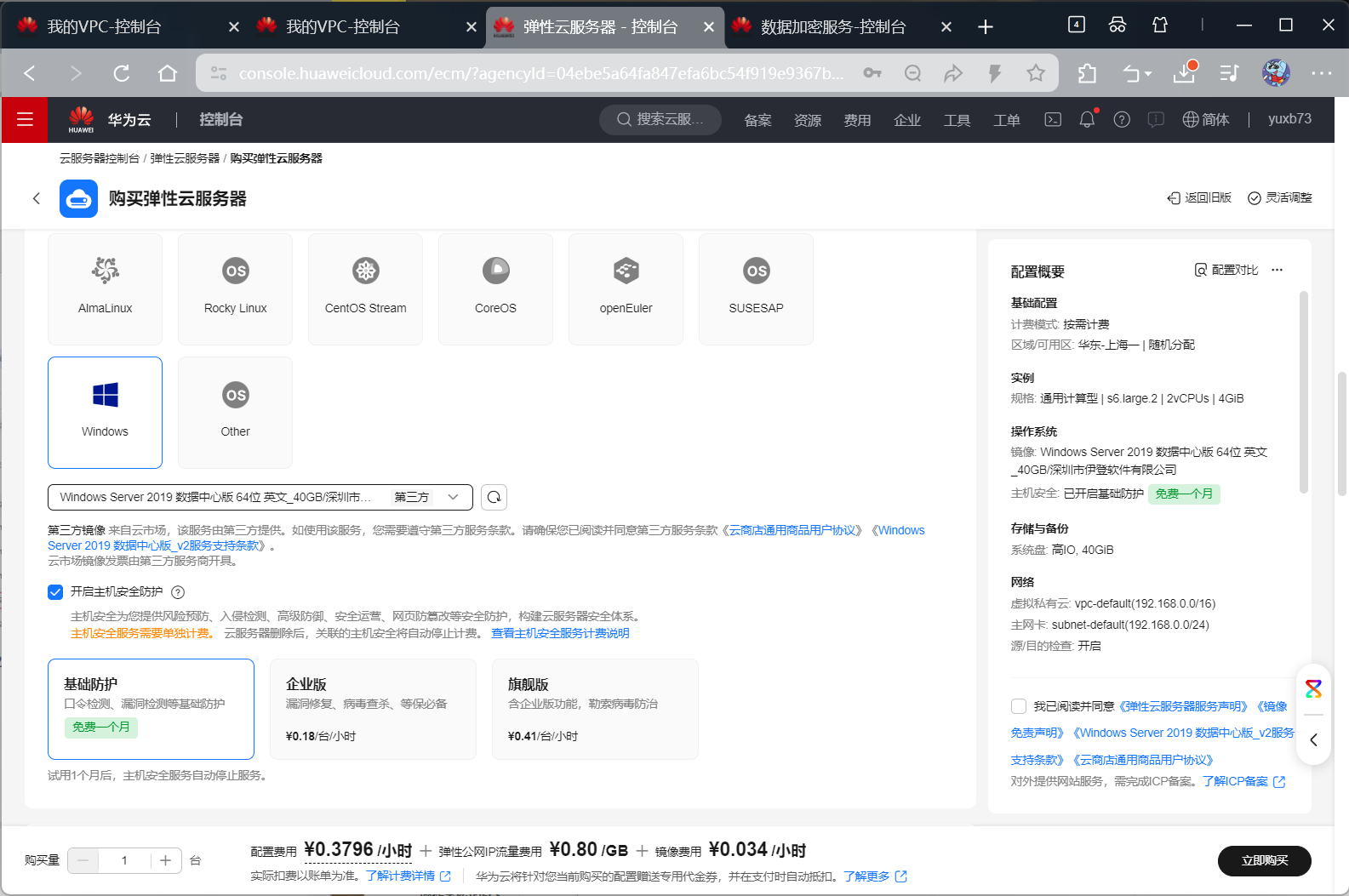
Task: Open the 企业 header menu
Action: pyautogui.click(x=907, y=120)
